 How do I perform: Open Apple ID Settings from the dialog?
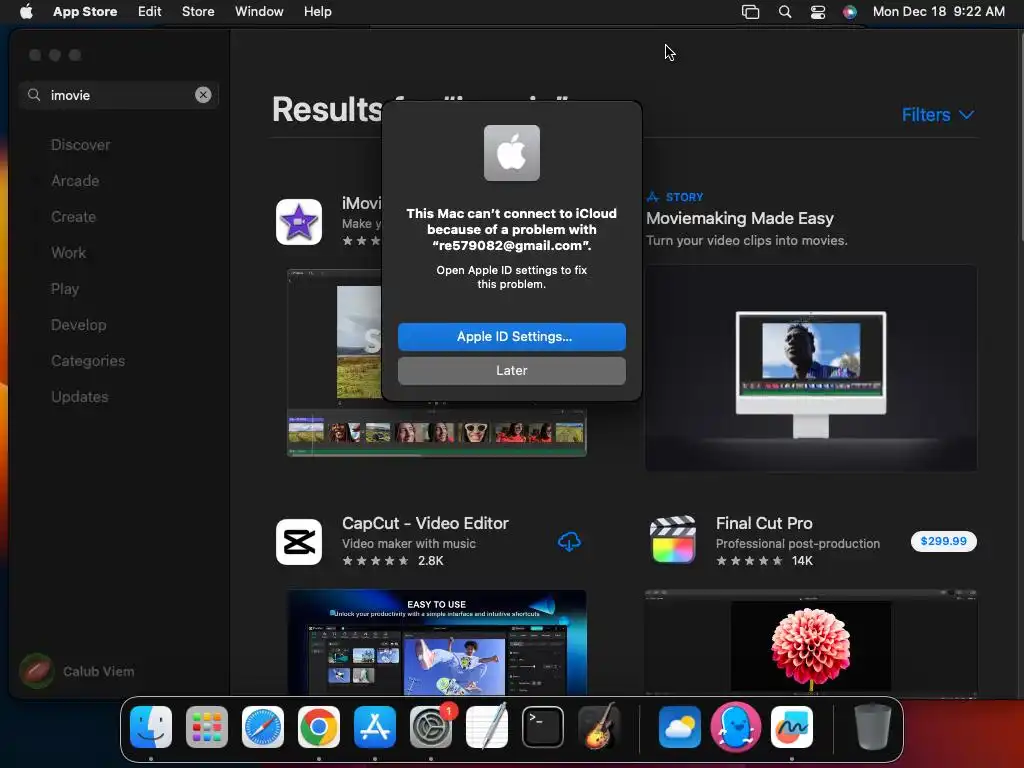pos(511,336)
